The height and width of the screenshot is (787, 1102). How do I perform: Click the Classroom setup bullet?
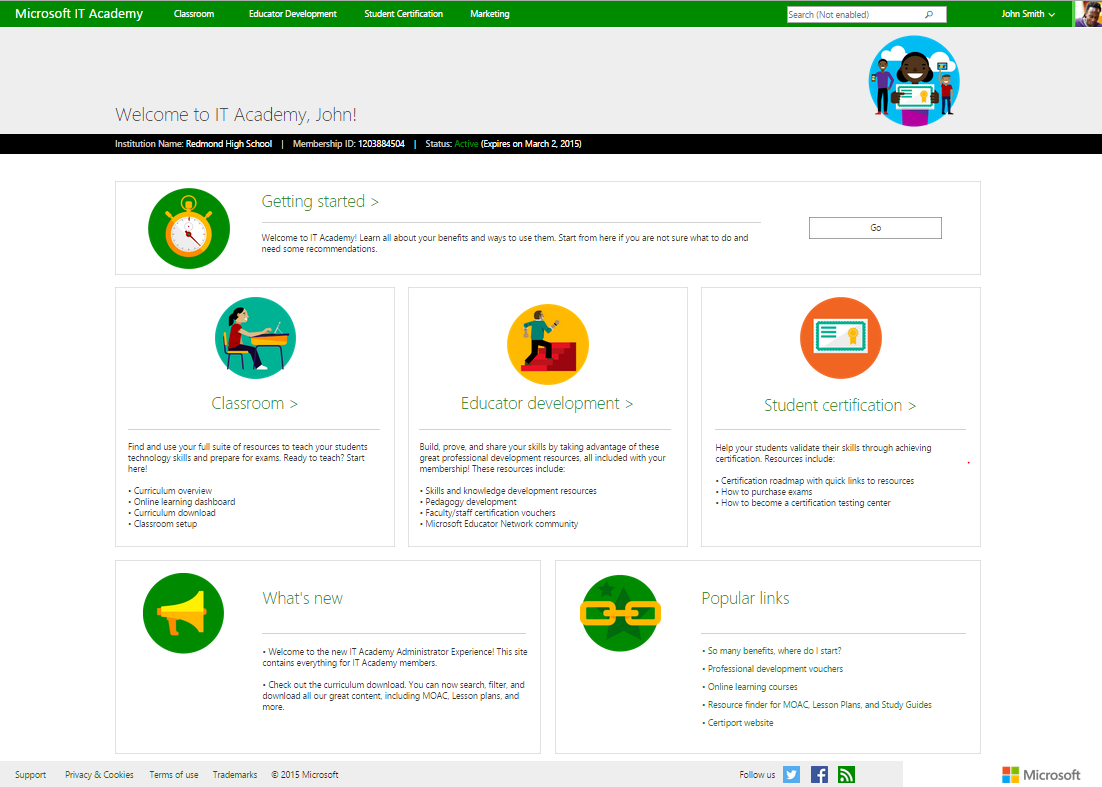165,523
